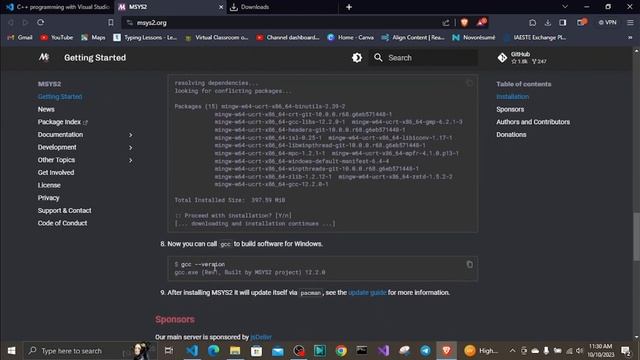Bookmark this page icon
The height and width of the screenshot is (360, 640).
(111, 22)
